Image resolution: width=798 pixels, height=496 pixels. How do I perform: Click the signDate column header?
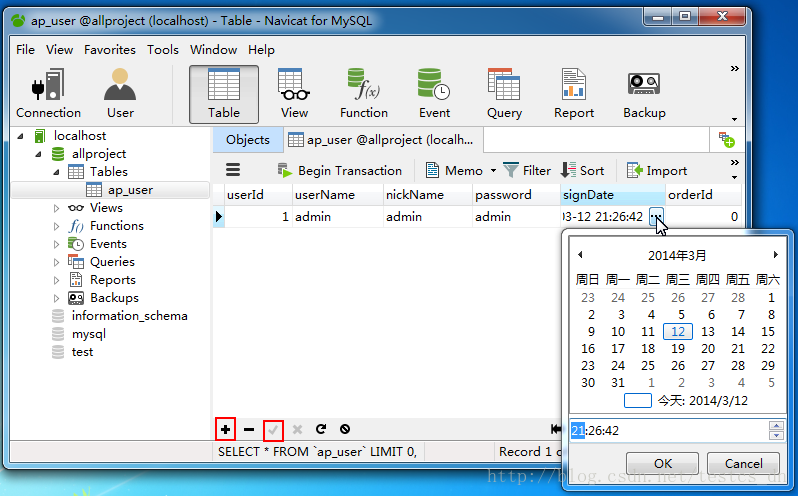tap(613, 195)
